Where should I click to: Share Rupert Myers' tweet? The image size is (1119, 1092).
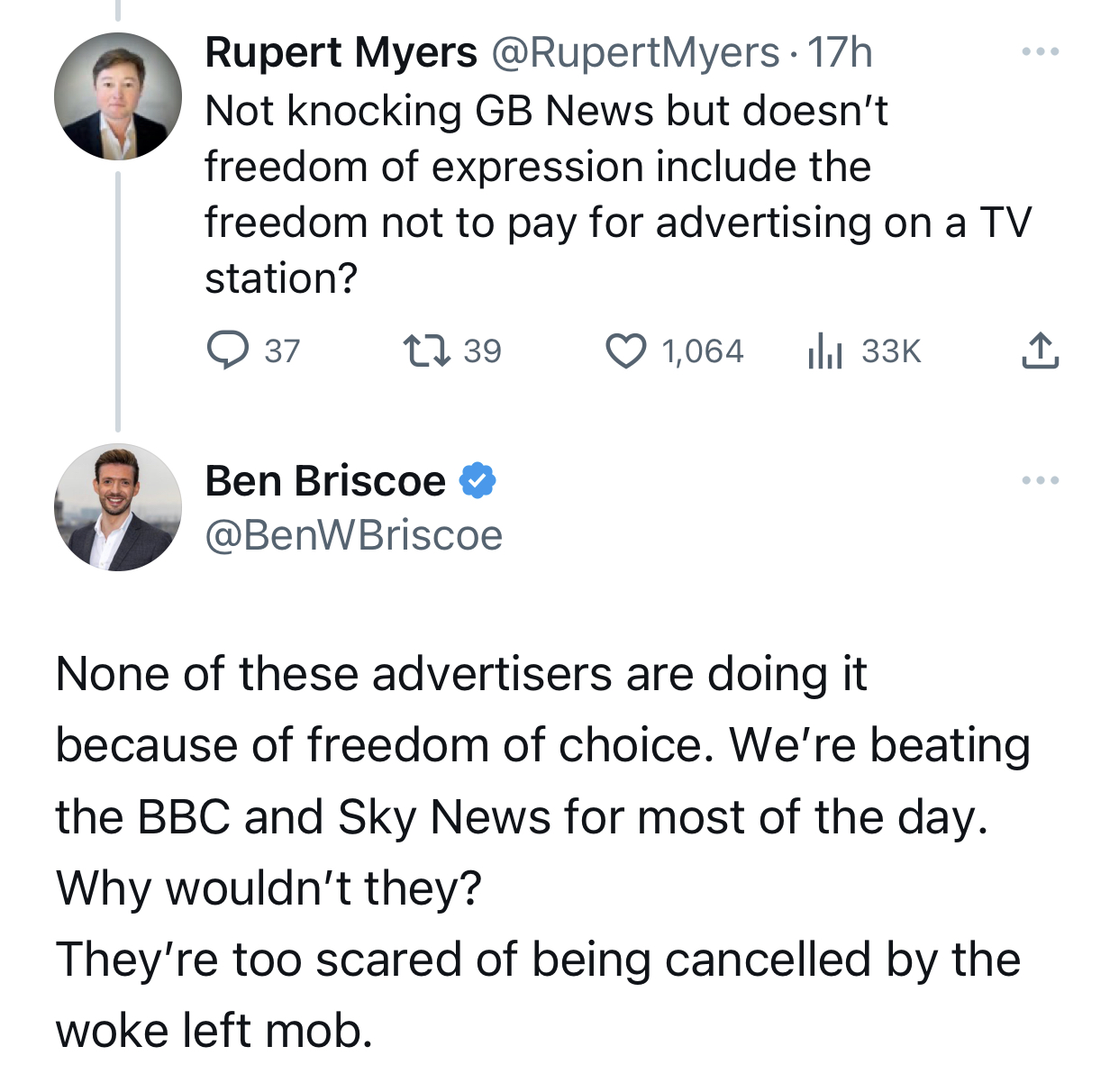point(1040,350)
